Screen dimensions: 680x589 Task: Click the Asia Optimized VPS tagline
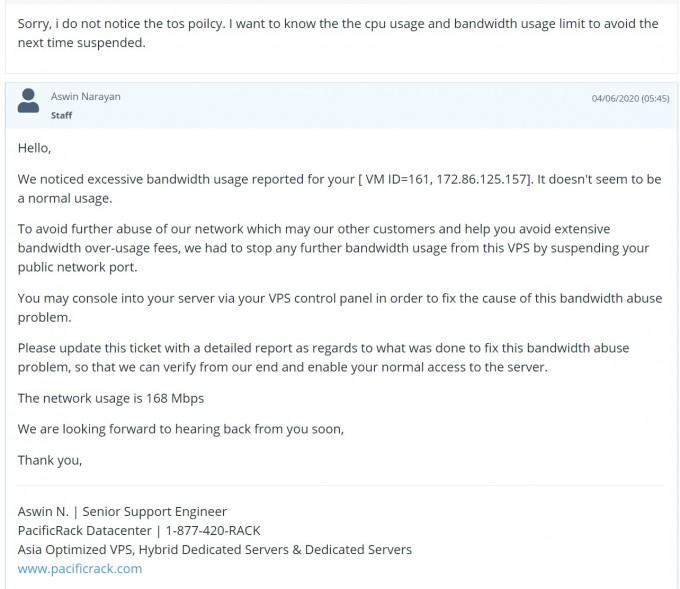(215, 550)
